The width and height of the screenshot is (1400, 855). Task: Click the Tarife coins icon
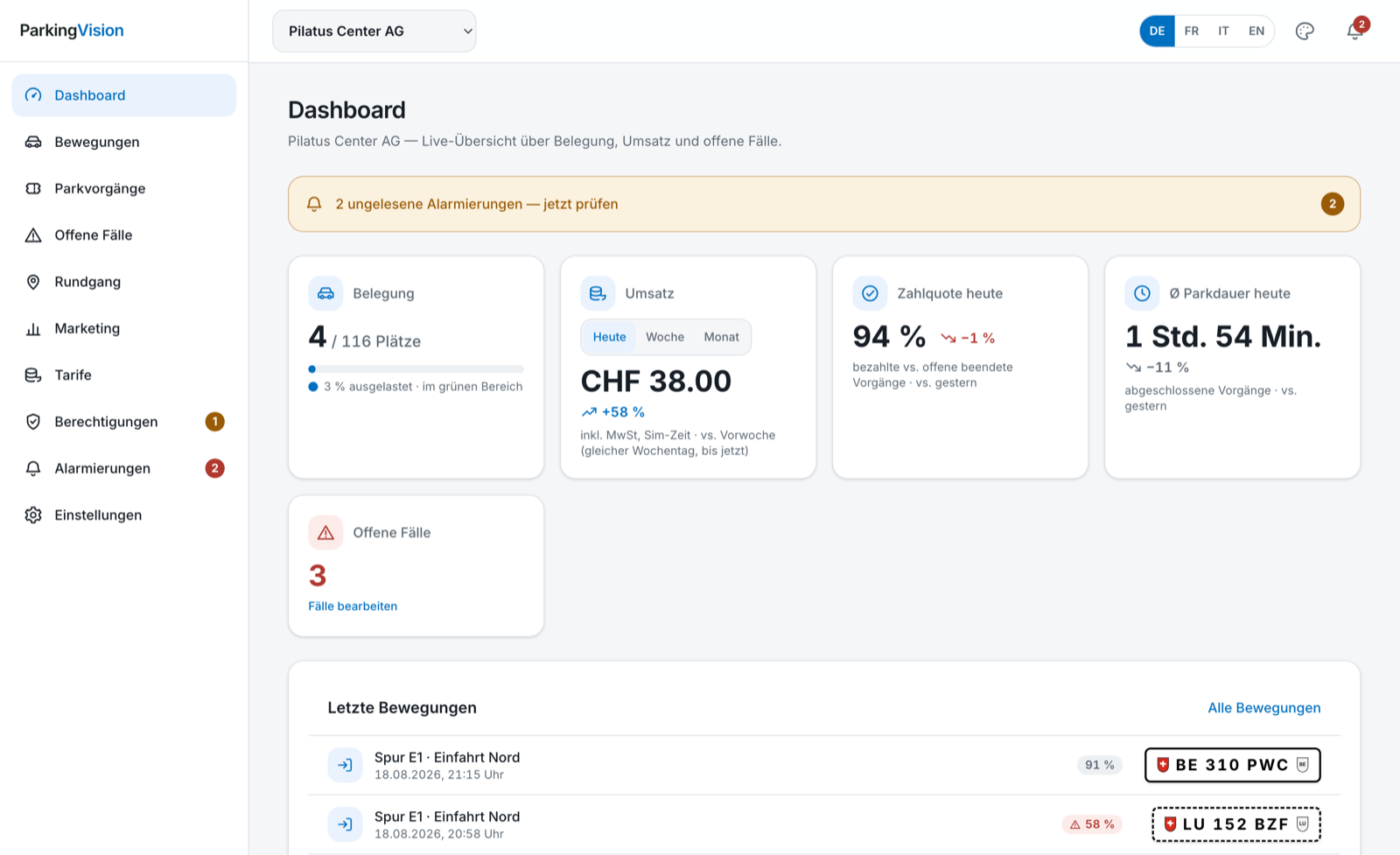[x=33, y=375]
